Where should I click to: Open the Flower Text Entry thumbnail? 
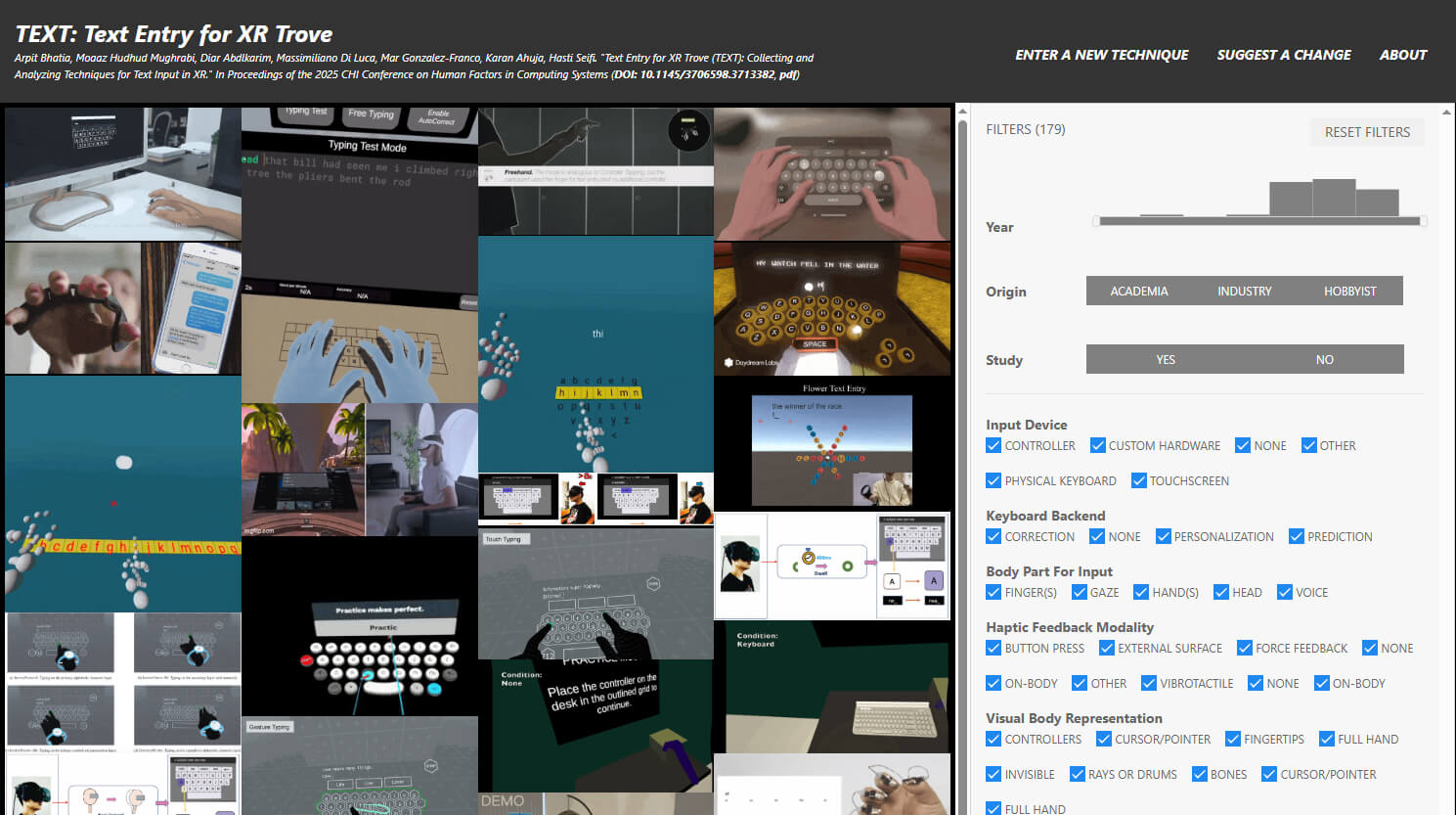pos(832,443)
